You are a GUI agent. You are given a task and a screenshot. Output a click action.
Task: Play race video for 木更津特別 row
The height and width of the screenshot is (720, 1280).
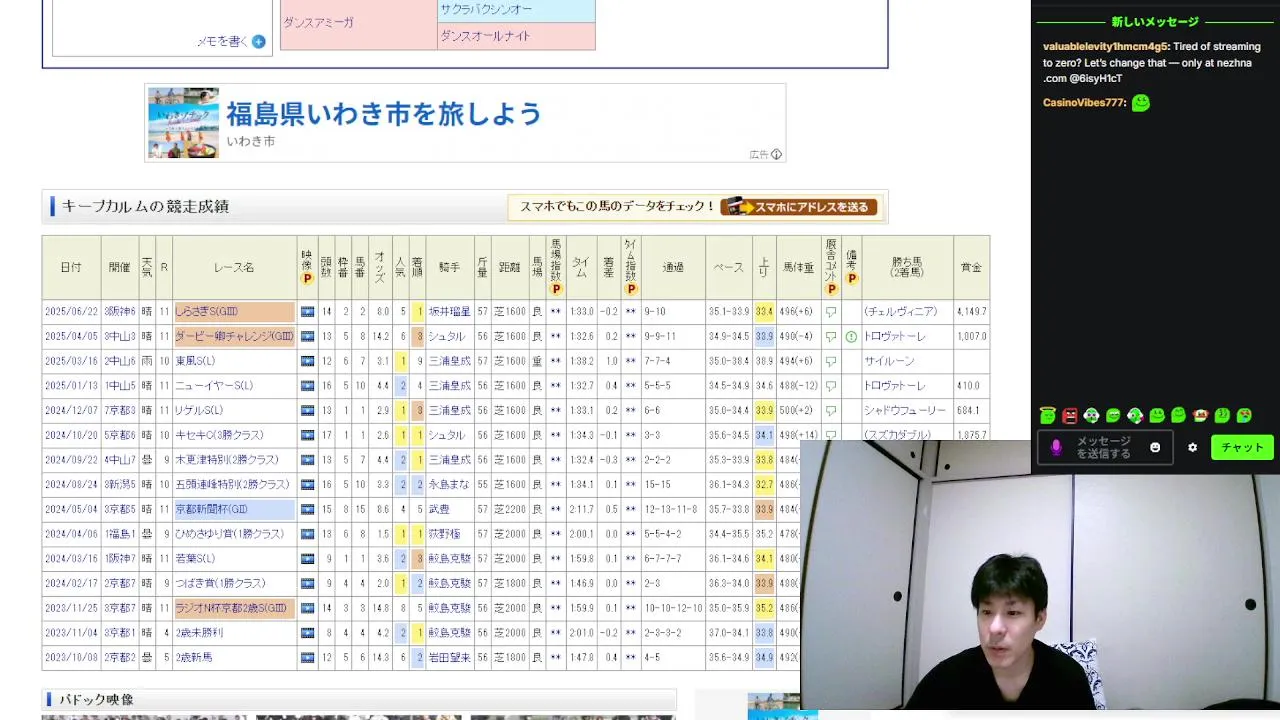(x=307, y=460)
